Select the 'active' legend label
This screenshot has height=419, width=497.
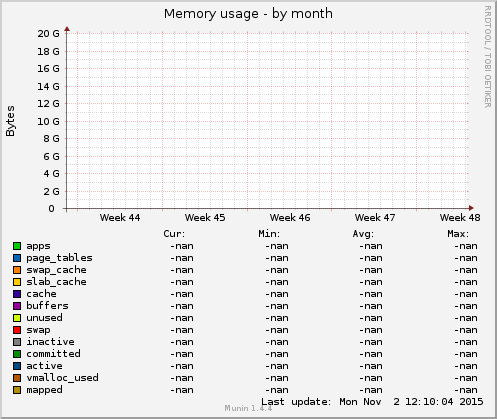pos(44,366)
